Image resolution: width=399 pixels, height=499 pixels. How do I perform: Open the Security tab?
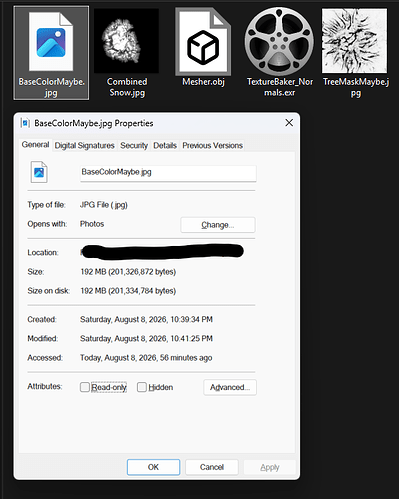tap(134, 145)
